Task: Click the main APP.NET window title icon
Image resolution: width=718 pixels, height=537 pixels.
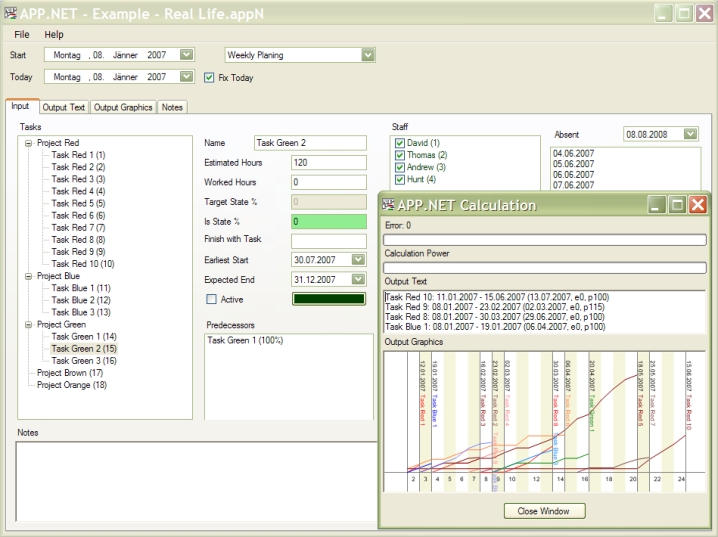Action: coord(11,13)
